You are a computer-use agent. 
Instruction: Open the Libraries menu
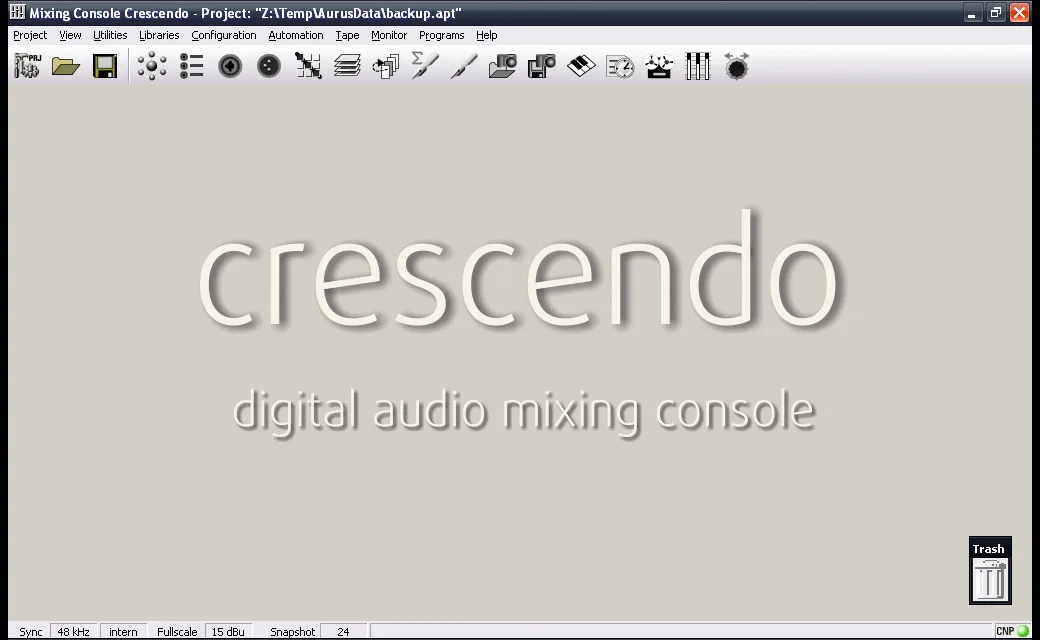click(159, 35)
